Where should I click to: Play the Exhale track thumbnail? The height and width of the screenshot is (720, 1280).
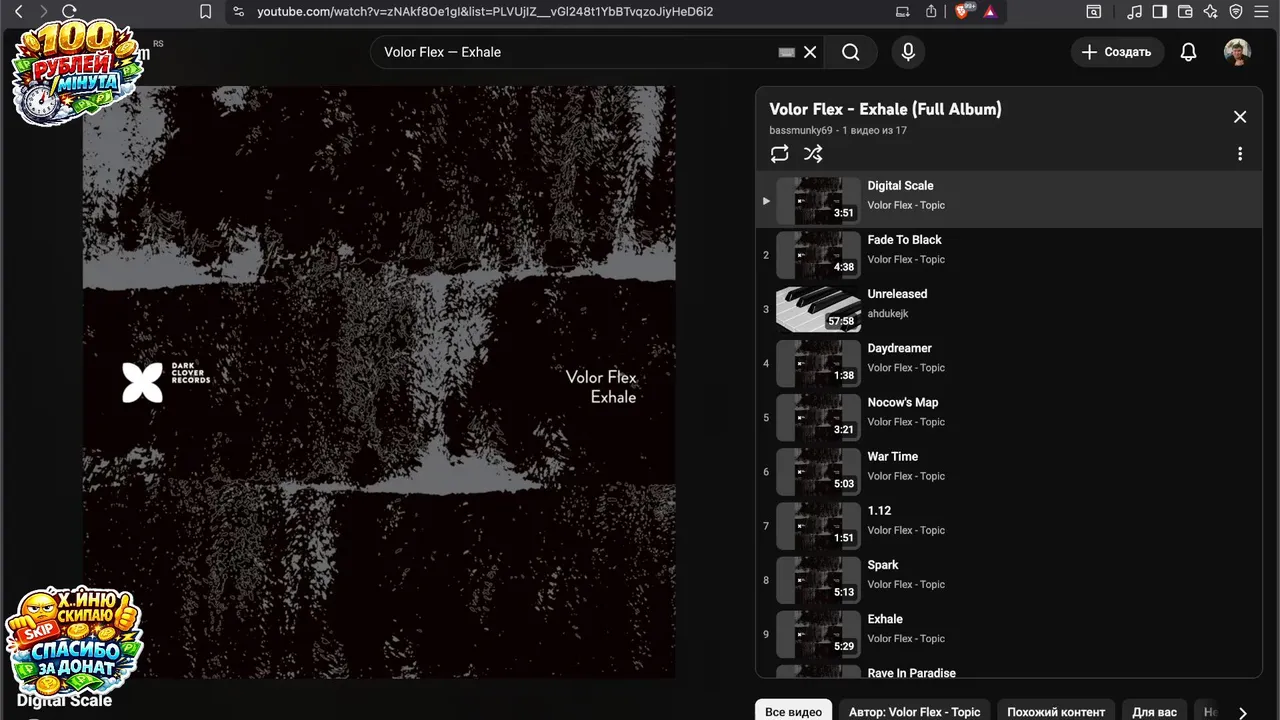[x=818, y=634]
